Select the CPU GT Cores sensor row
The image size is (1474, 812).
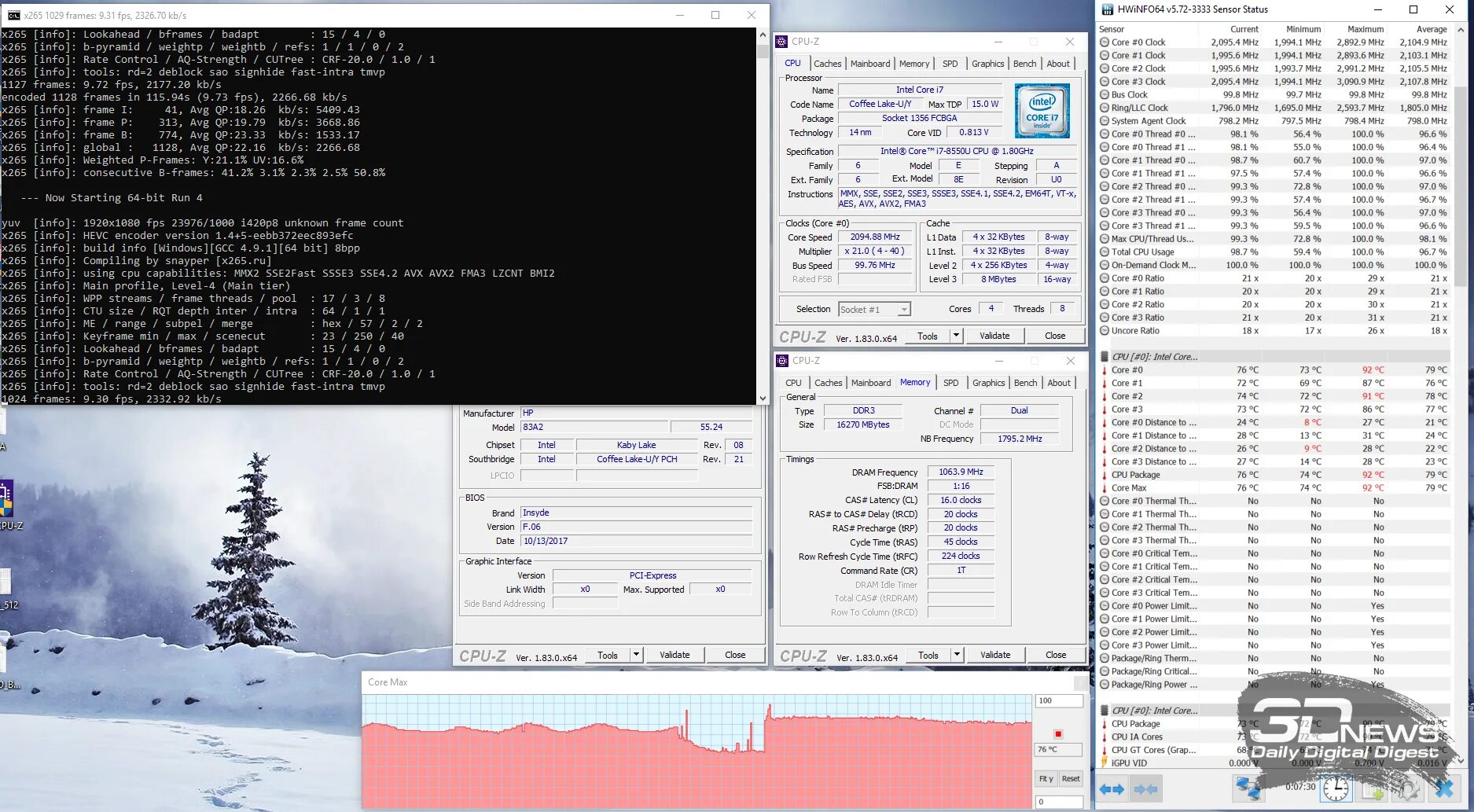1274,750
